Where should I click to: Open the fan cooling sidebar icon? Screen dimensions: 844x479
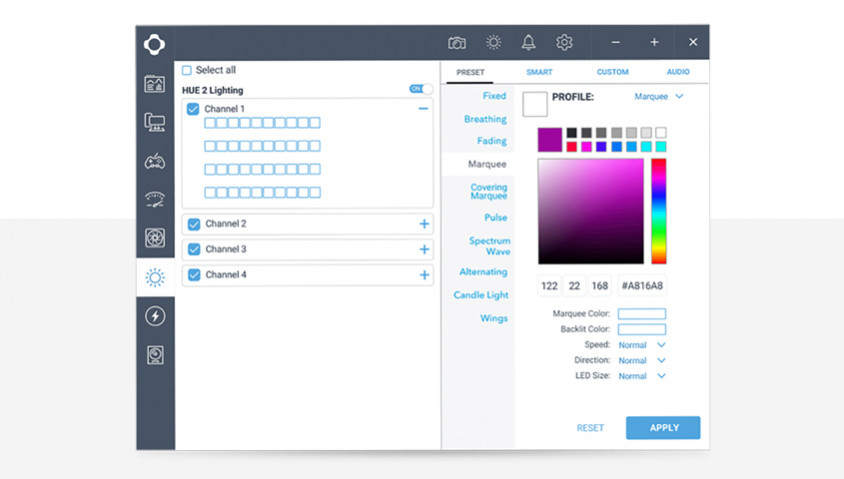click(x=154, y=238)
